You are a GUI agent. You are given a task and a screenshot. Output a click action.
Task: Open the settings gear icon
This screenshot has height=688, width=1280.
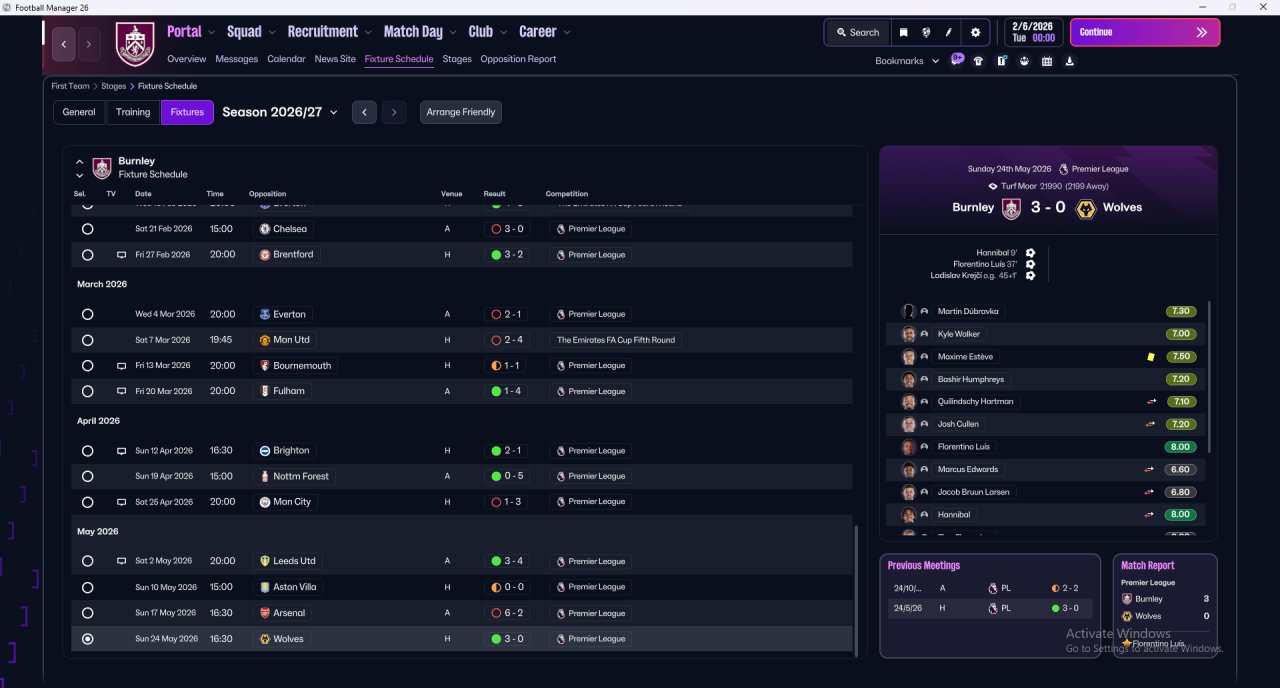975,32
